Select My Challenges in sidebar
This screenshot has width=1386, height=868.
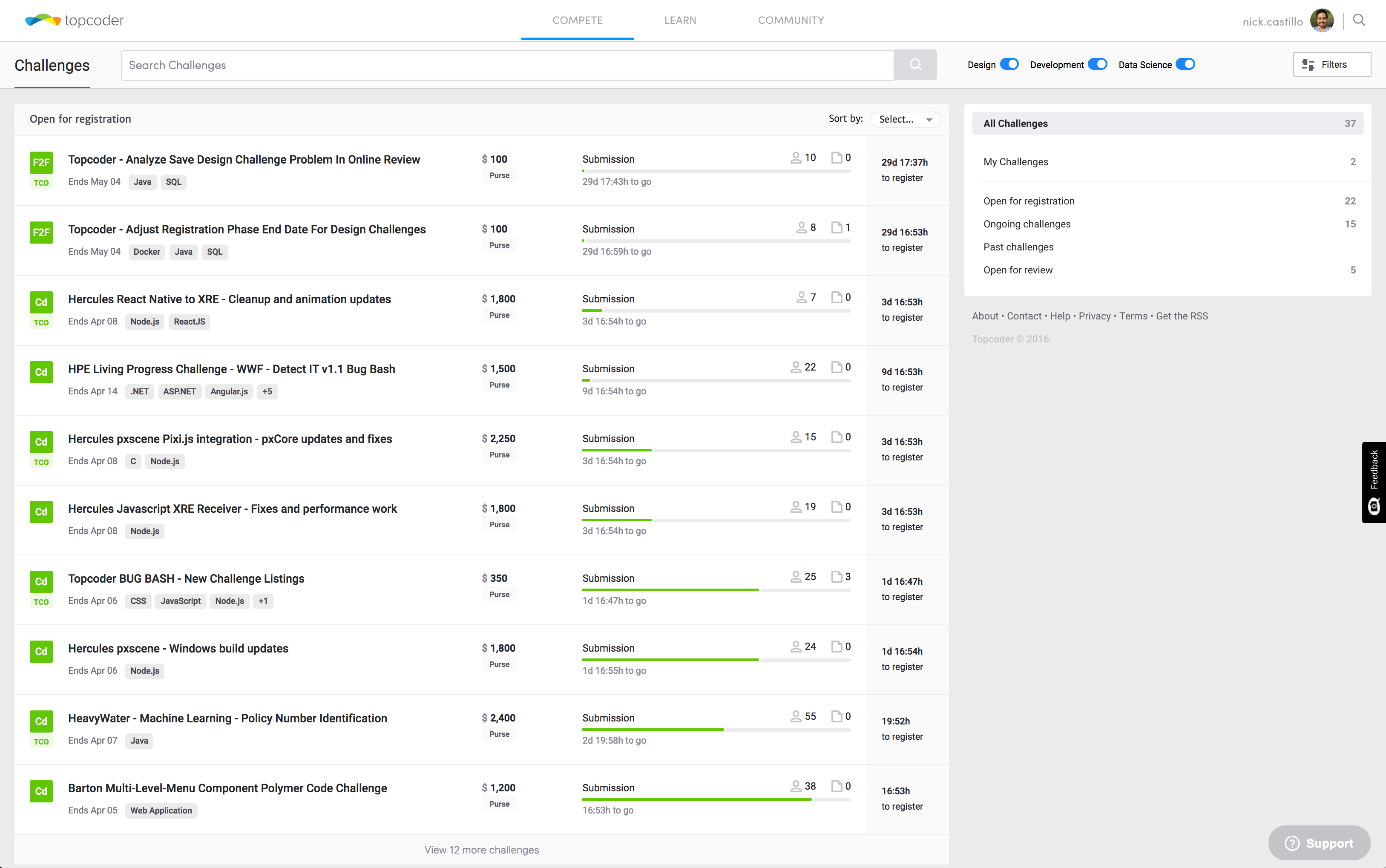click(1167, 162)
